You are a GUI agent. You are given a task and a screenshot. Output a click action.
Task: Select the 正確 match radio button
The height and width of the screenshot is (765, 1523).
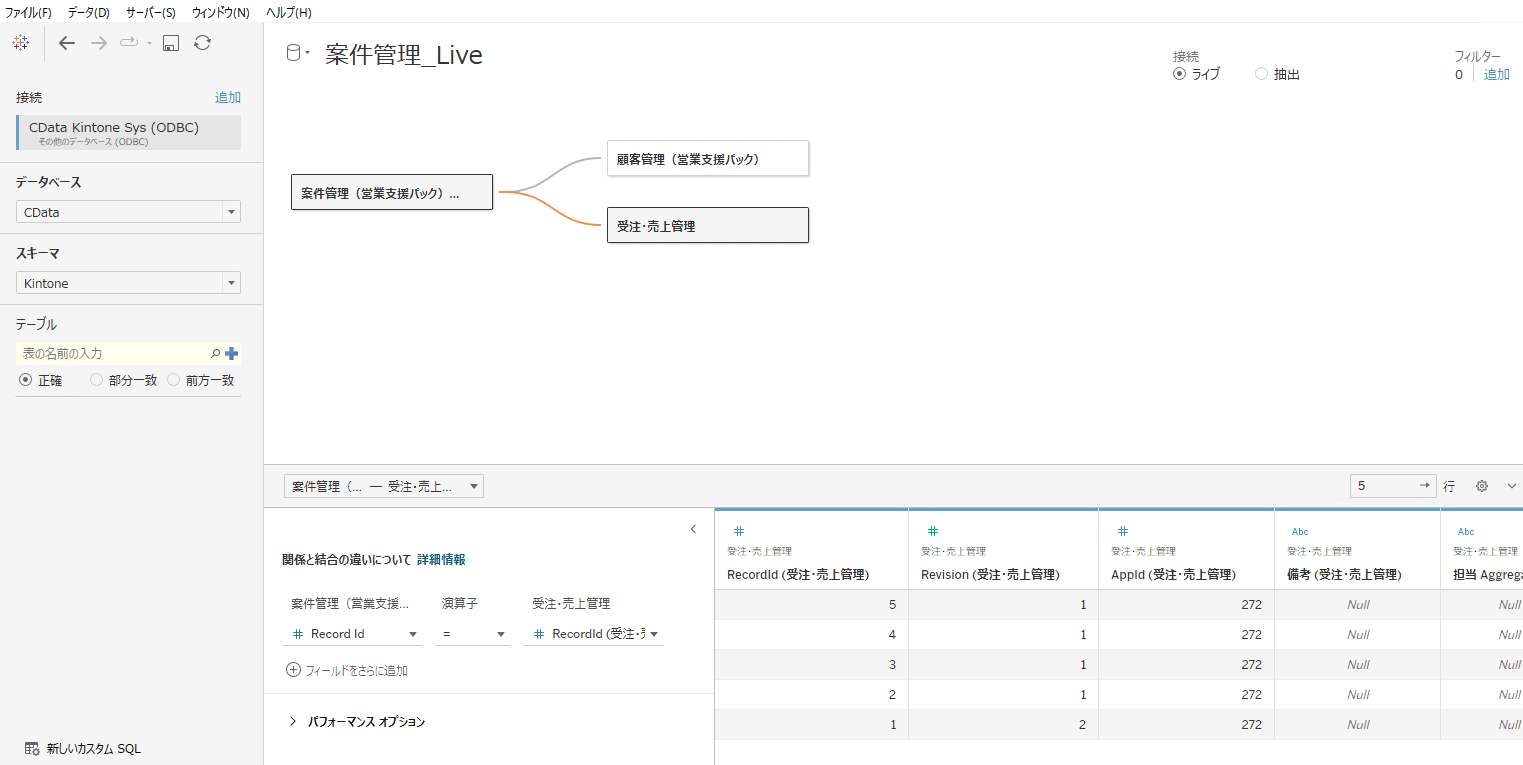[26, 380]
